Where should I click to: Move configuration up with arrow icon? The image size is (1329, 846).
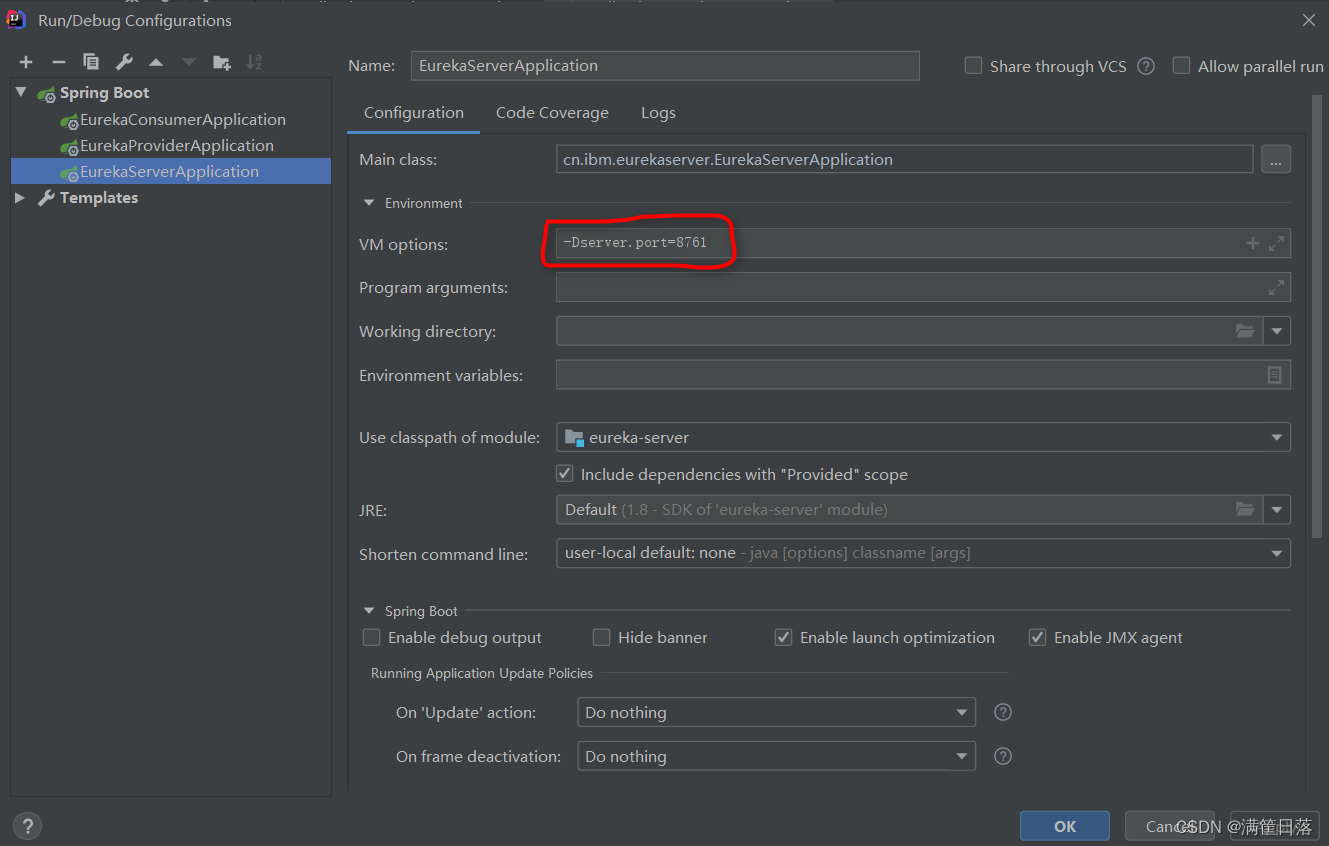point(156,62)
